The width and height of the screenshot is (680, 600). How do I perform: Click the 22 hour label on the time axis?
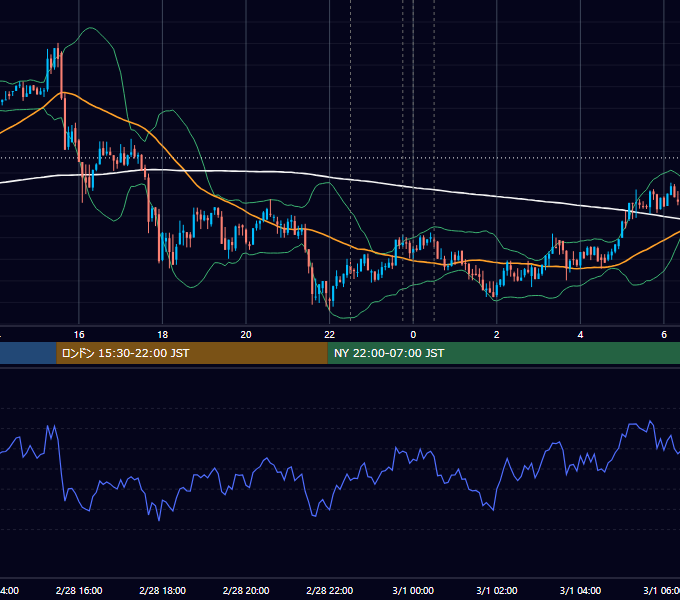tap(330, 335)
